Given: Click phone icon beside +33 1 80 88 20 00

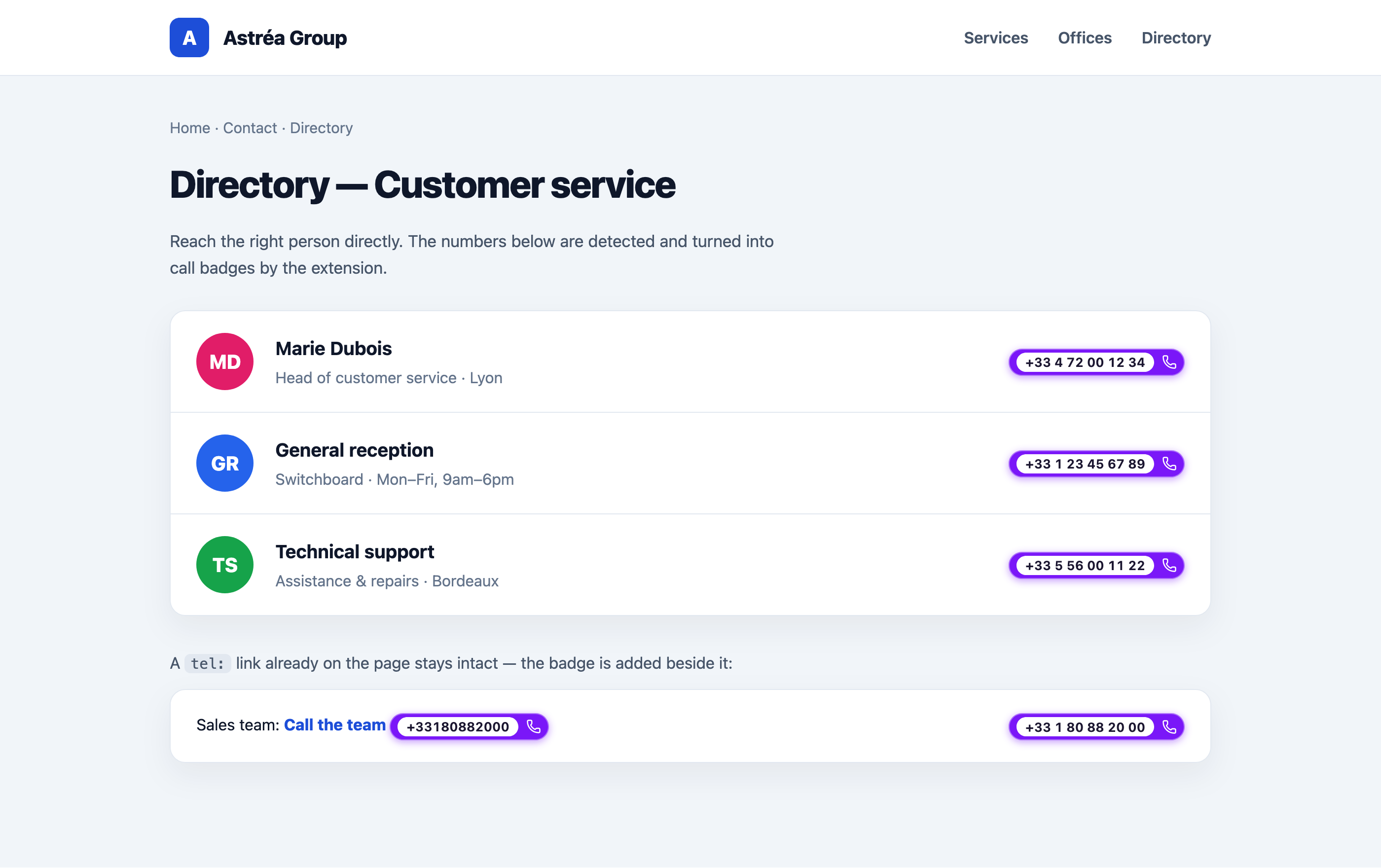Looking at the screenshot, I should (x=1169, y=727).
